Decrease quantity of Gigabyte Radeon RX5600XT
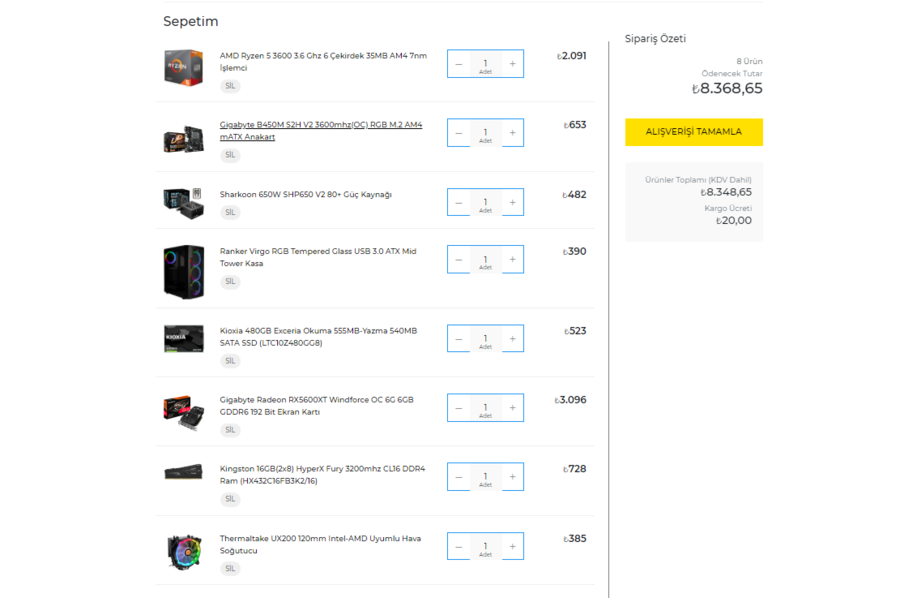 pyautogui.click(x=459, y=407)
